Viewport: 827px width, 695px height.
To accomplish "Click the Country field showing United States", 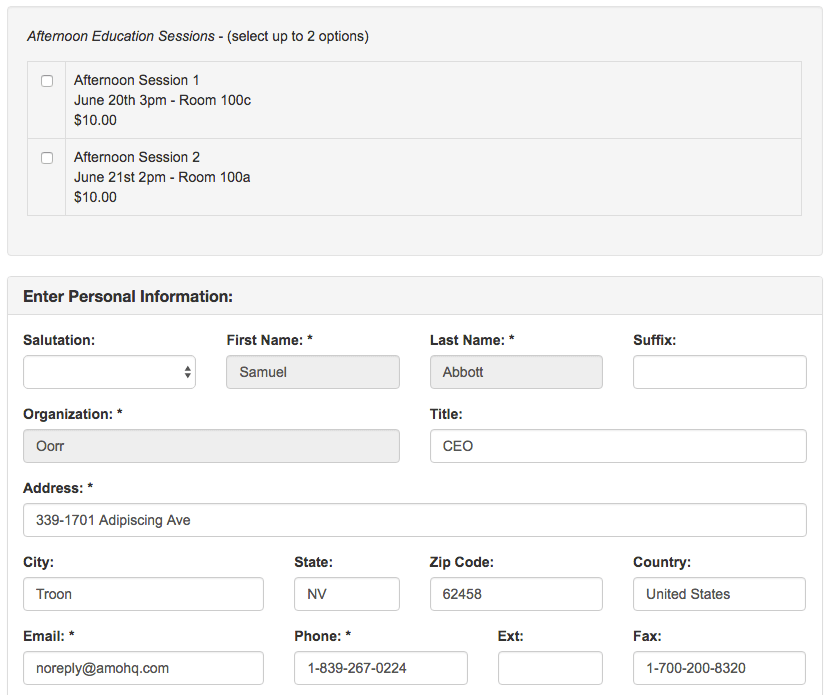I will 719,594.
